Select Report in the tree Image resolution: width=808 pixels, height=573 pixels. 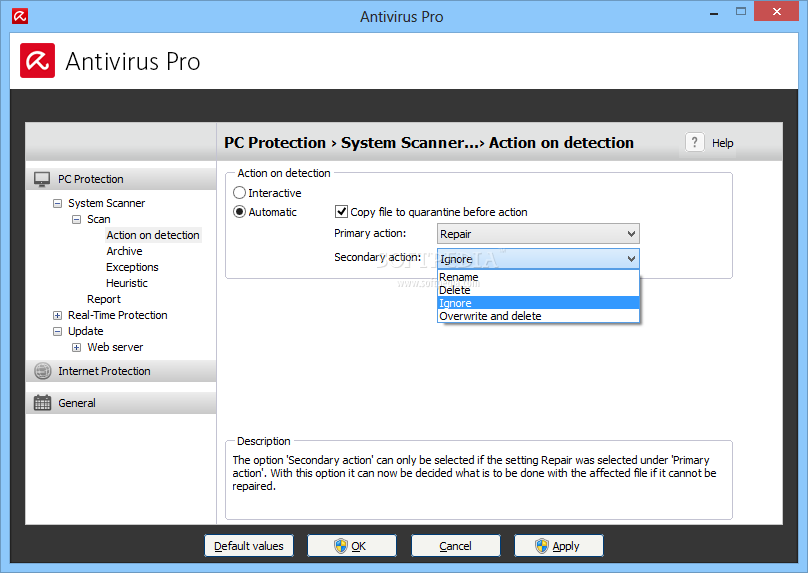104,299
